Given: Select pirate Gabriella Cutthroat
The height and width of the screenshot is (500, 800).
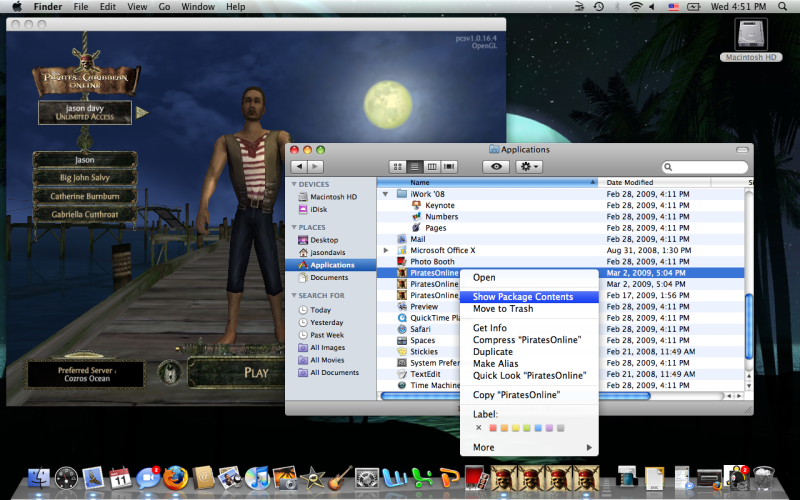Looking at the screenshot, I should point(85,214).
